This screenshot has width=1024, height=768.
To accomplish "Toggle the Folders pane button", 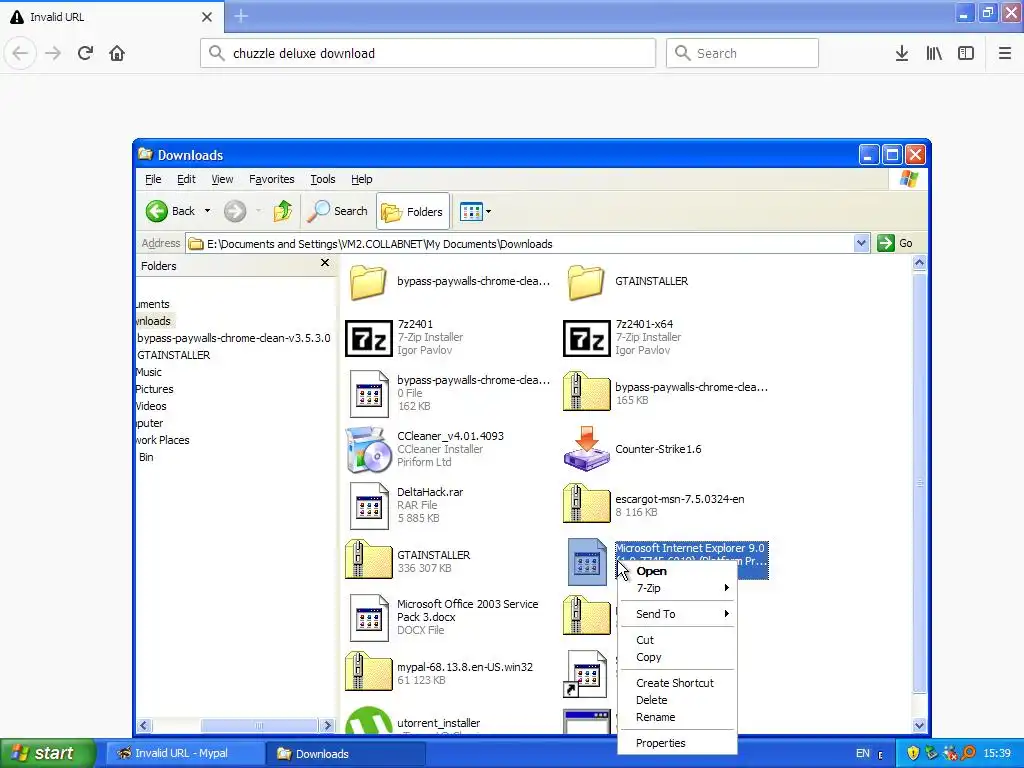I will click(413, 212).
